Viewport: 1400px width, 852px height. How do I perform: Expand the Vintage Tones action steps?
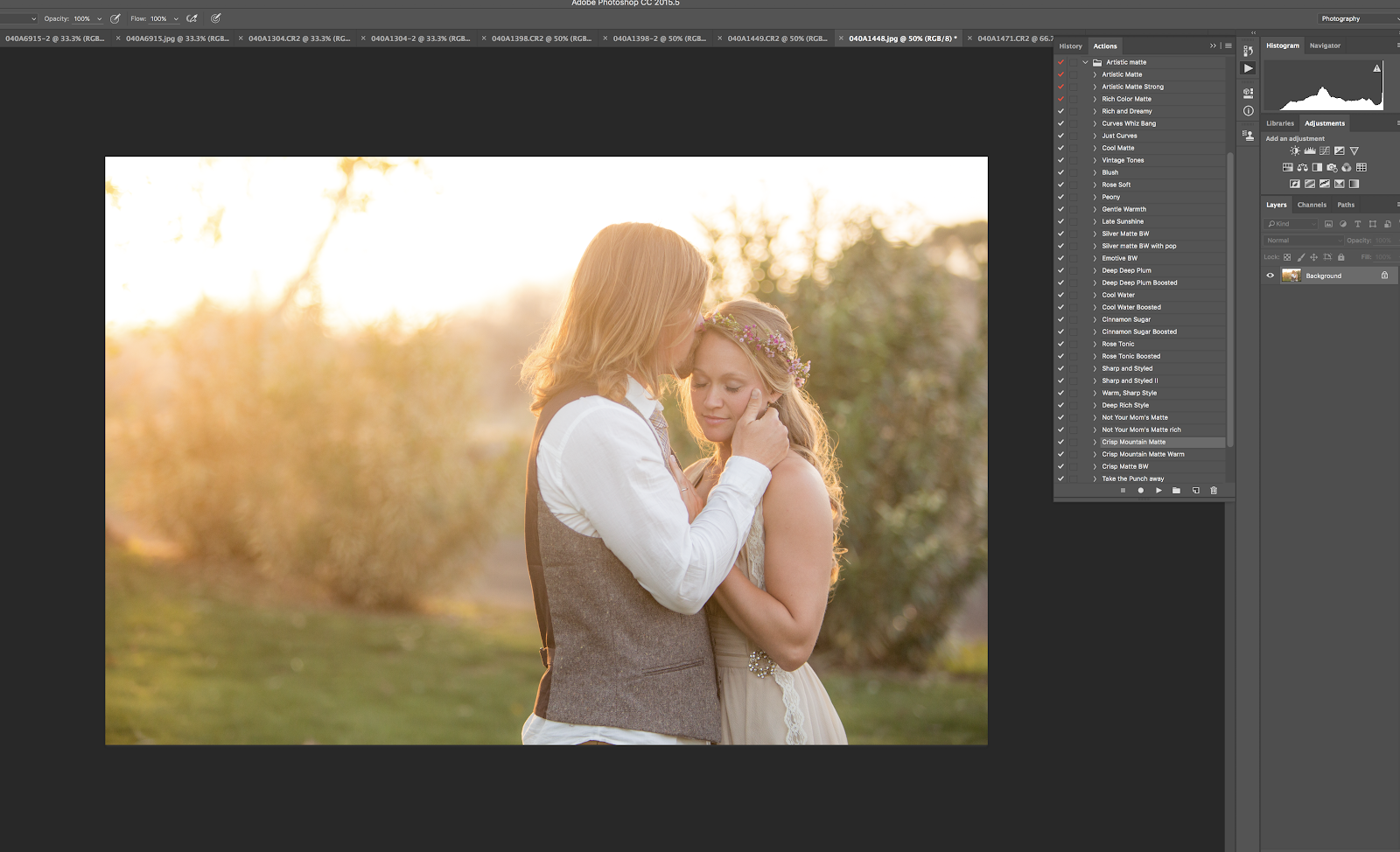[1095, 160]
